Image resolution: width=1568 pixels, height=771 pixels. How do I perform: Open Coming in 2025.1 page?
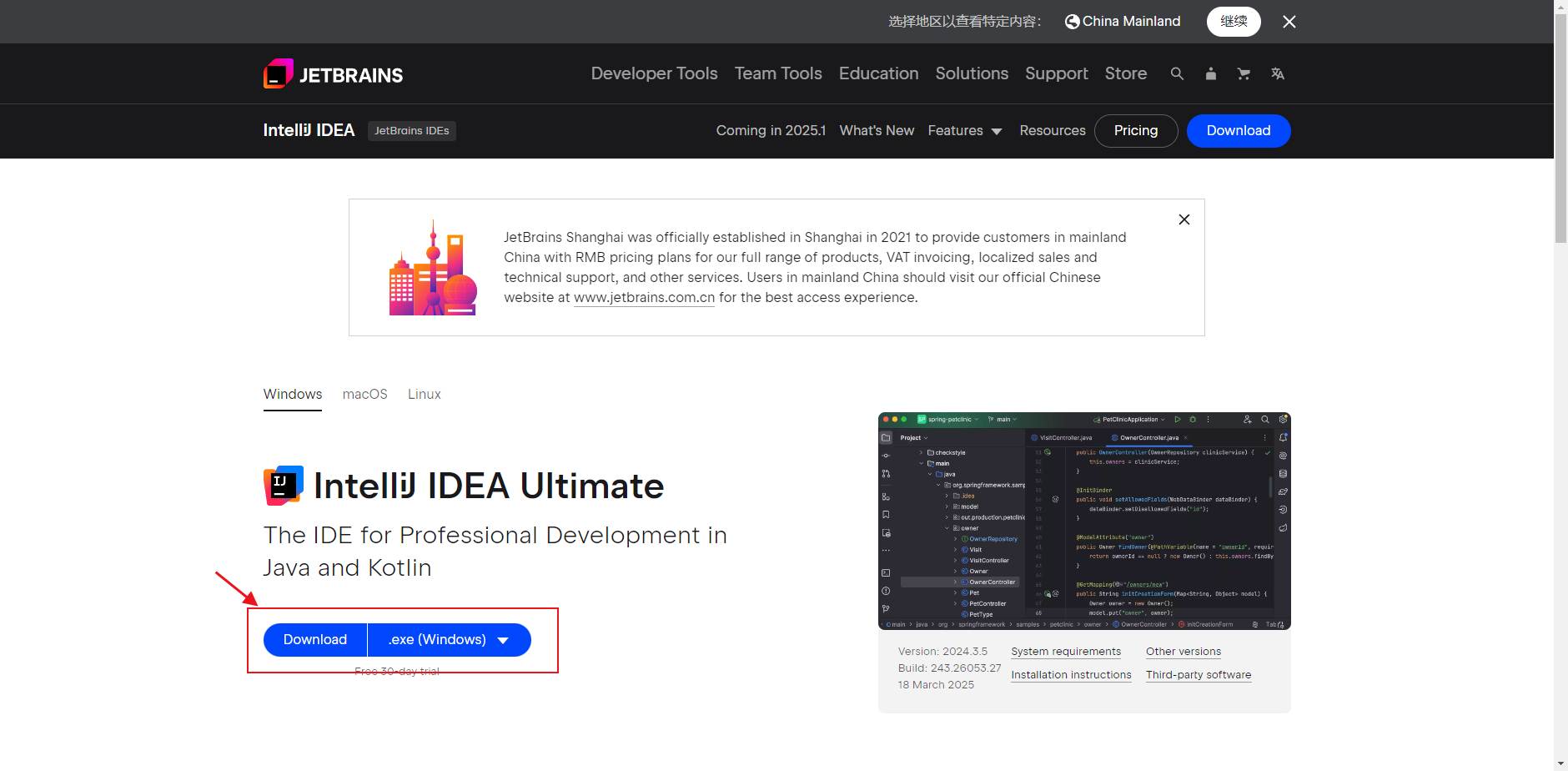771,131
